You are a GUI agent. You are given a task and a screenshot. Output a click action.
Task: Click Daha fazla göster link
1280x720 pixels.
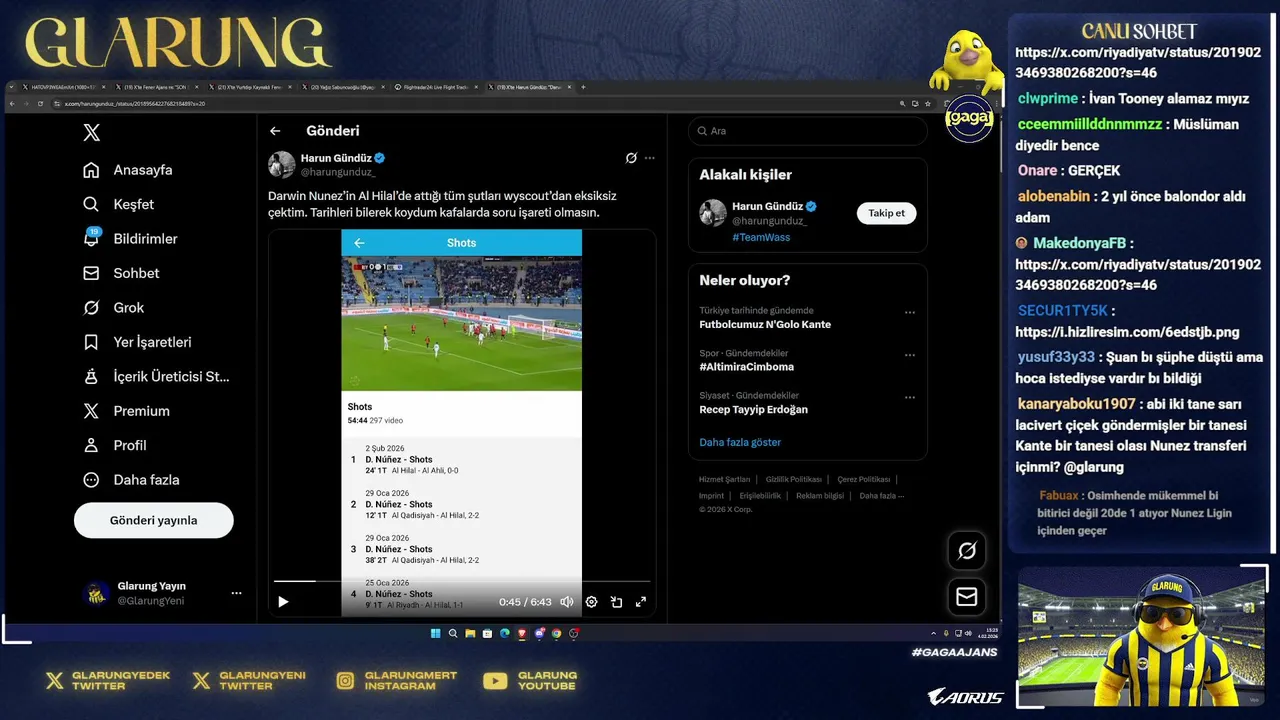740,442
